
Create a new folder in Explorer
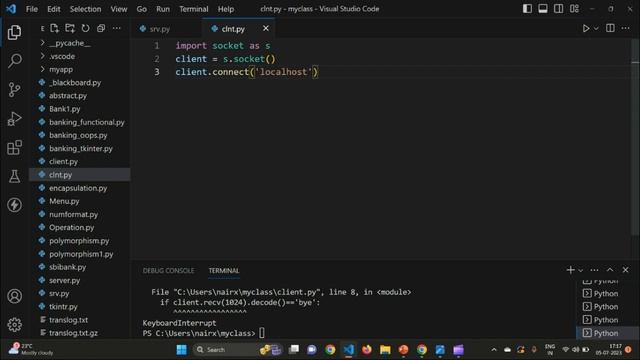pyautogui.click(x=70, y=28)
